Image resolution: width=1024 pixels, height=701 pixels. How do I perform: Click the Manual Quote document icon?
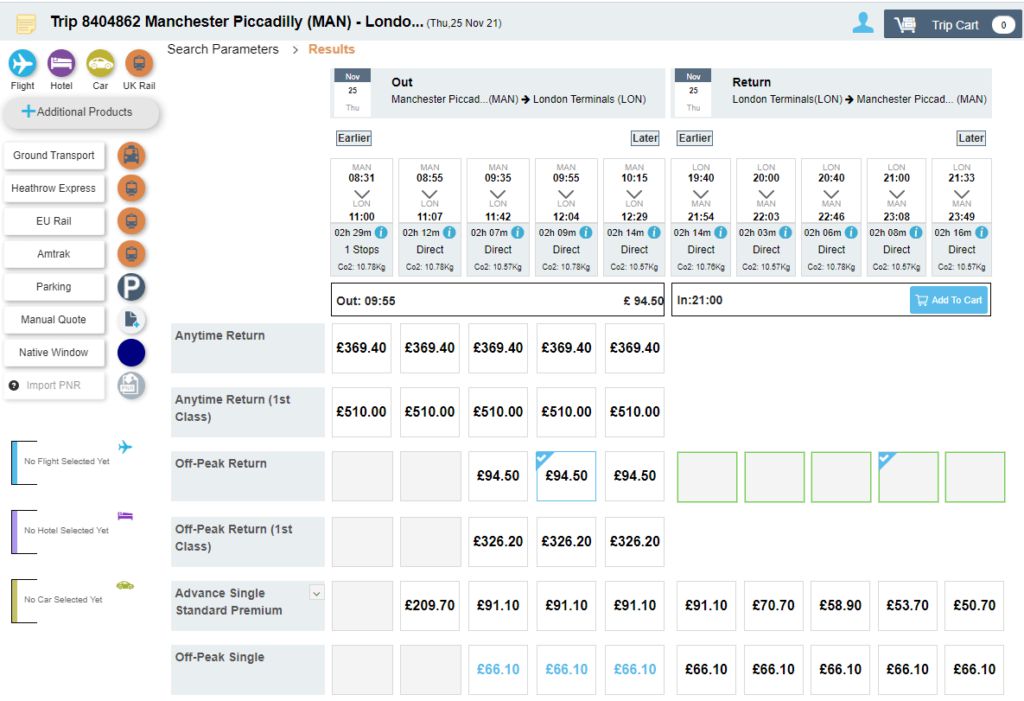pyautogui.click(x=131, y=320)
